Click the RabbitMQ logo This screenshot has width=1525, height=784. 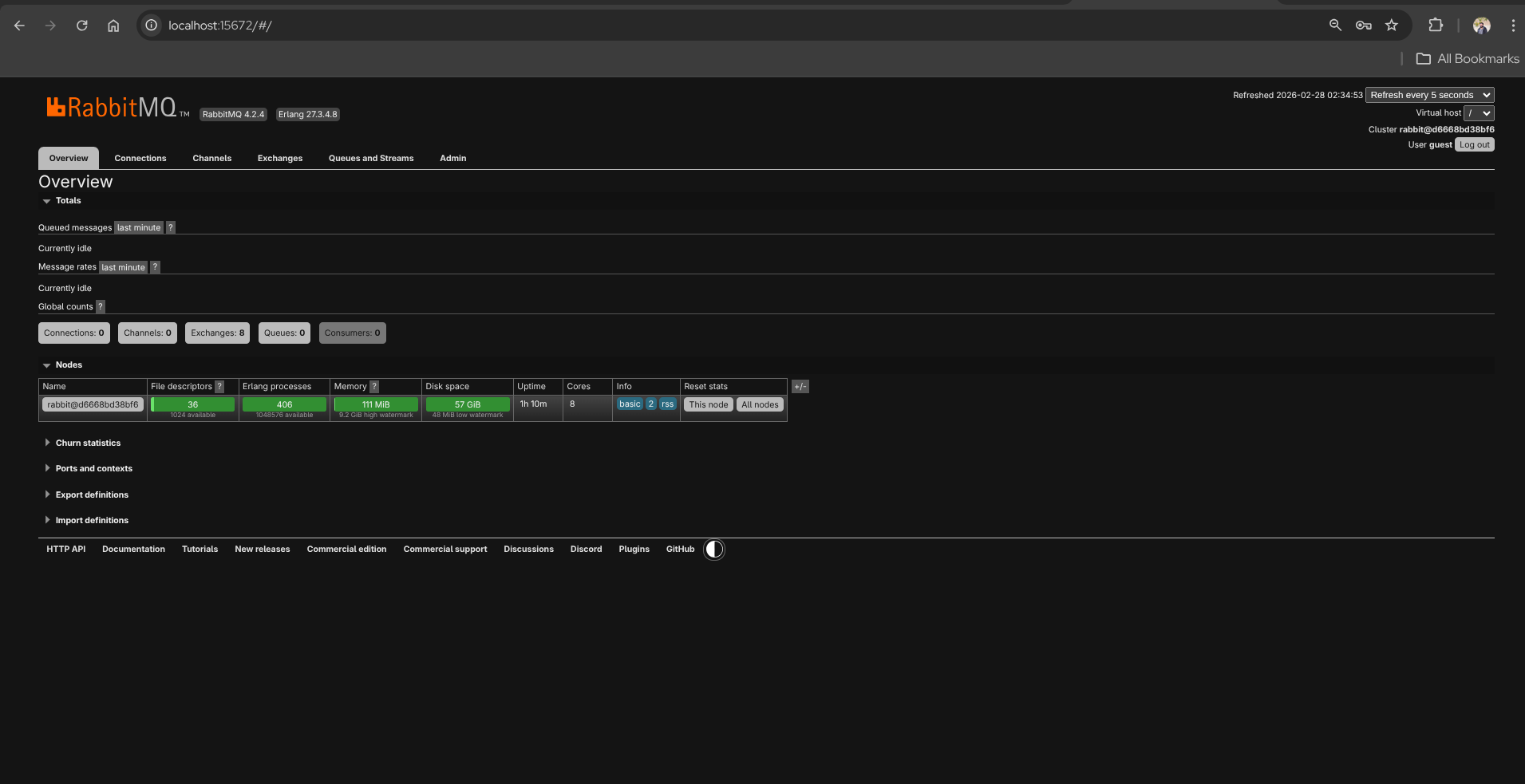coord(118,108)
